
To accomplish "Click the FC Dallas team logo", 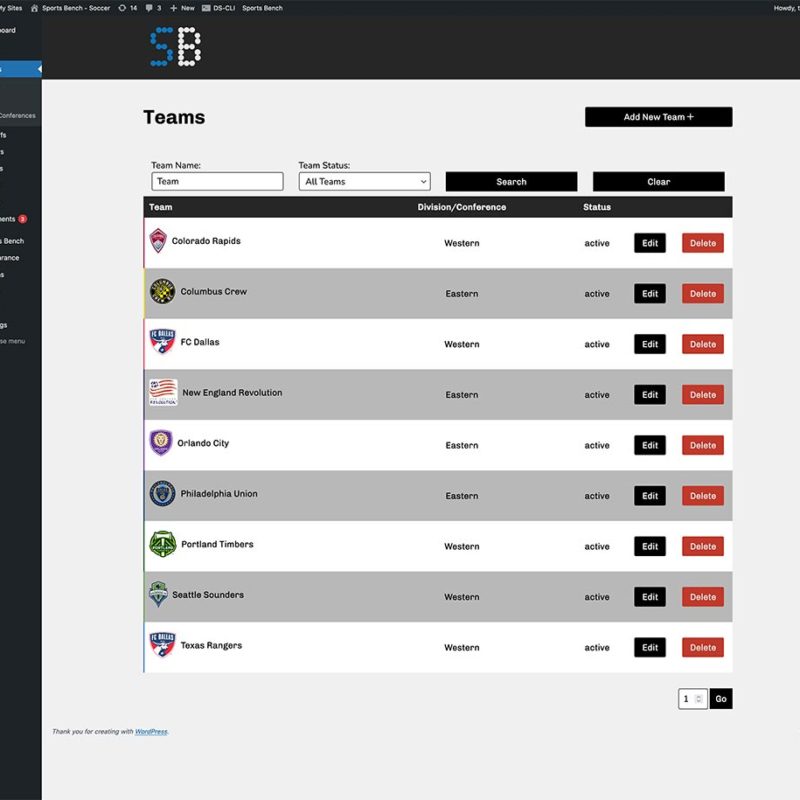I will click(x=162, y=342).
